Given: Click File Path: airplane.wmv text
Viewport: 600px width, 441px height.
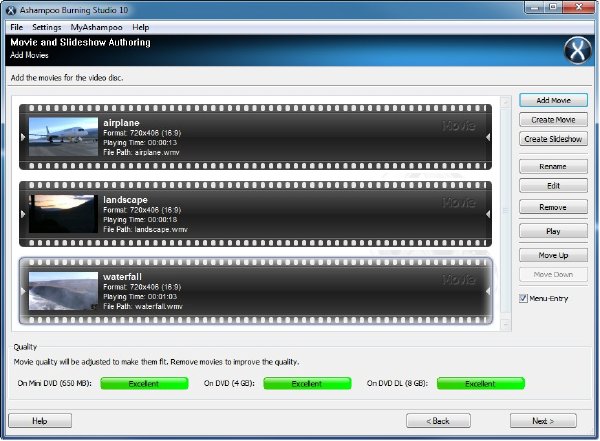Looking at the screenshot, I should (x=141, y=152).
